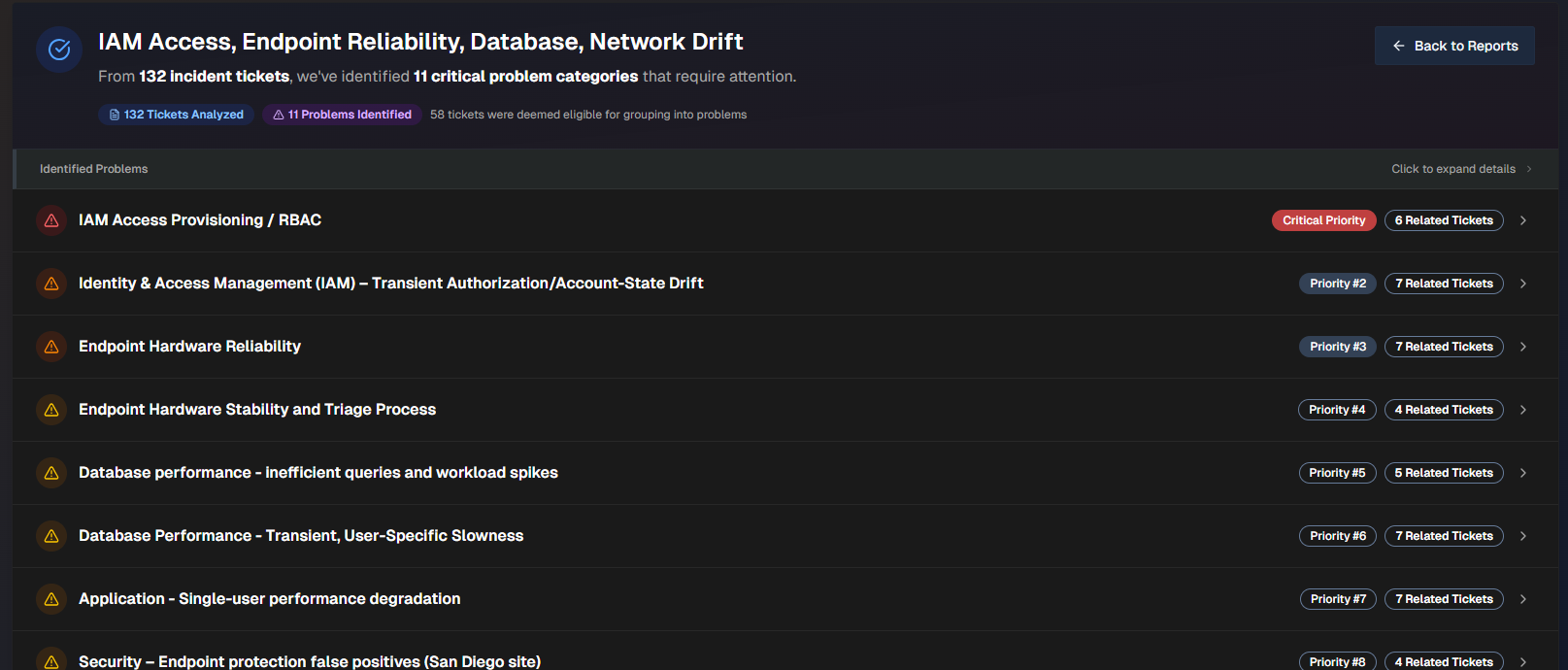Click warning icon for Endpoint Hardware Stability and Triage
Image resolution: width=1568 pixels, height=670 pixels.
point(51,410)
